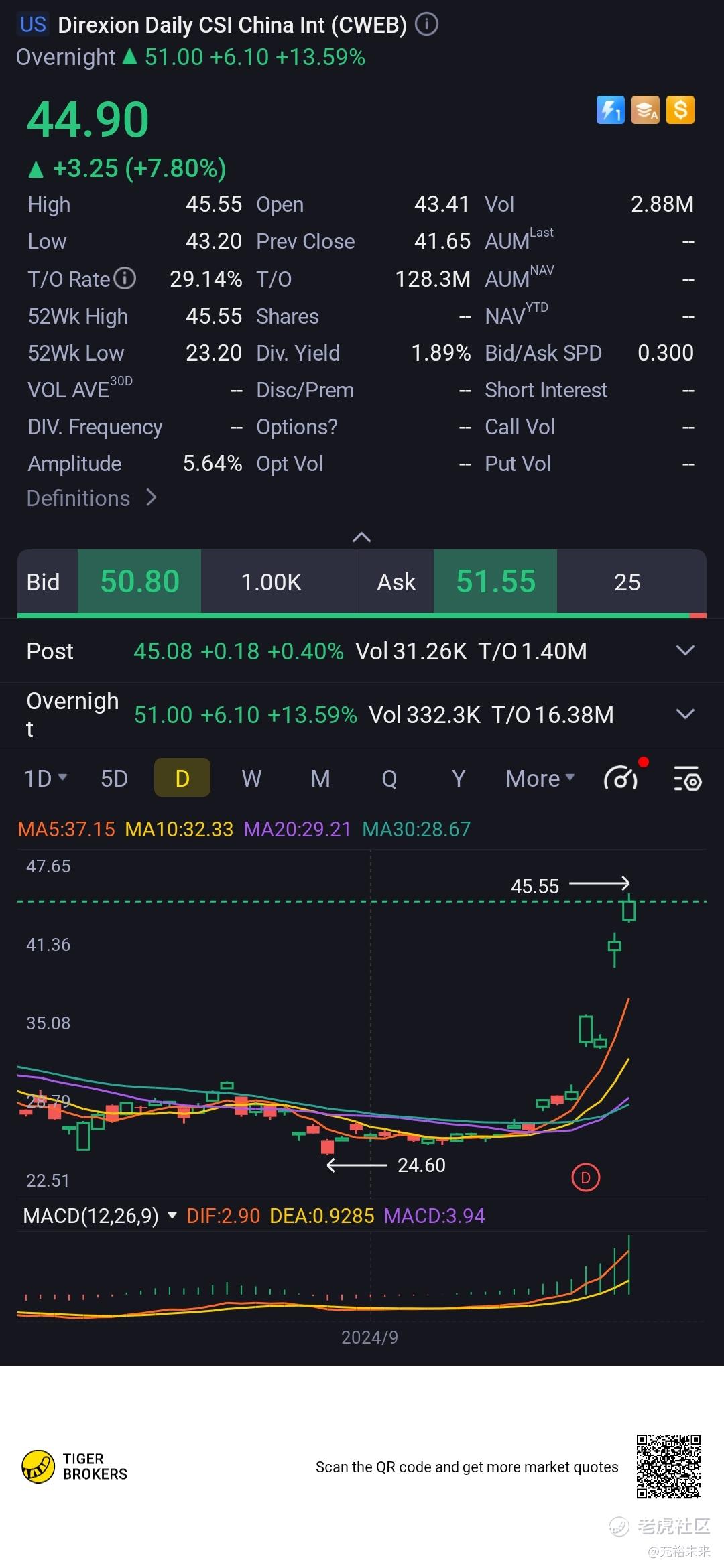Switch to M monthly chart tab
The height and width of the screenshot is (1568, 724).
320,778
